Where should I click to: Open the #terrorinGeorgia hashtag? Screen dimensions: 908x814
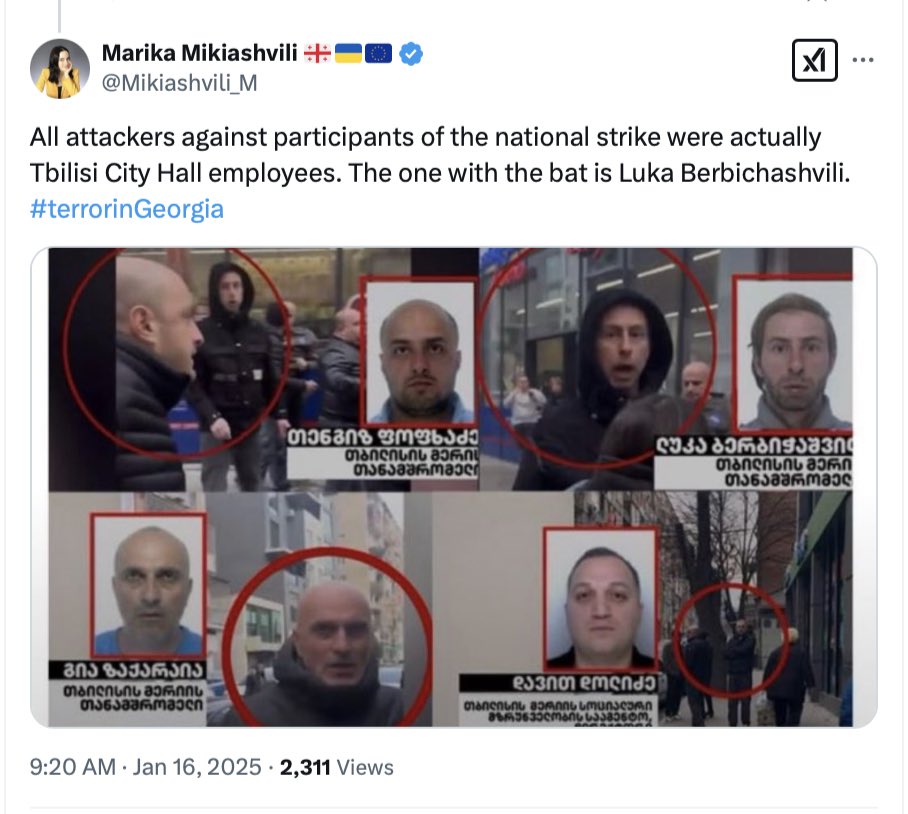pyautogui.click(x=127, y=209)
